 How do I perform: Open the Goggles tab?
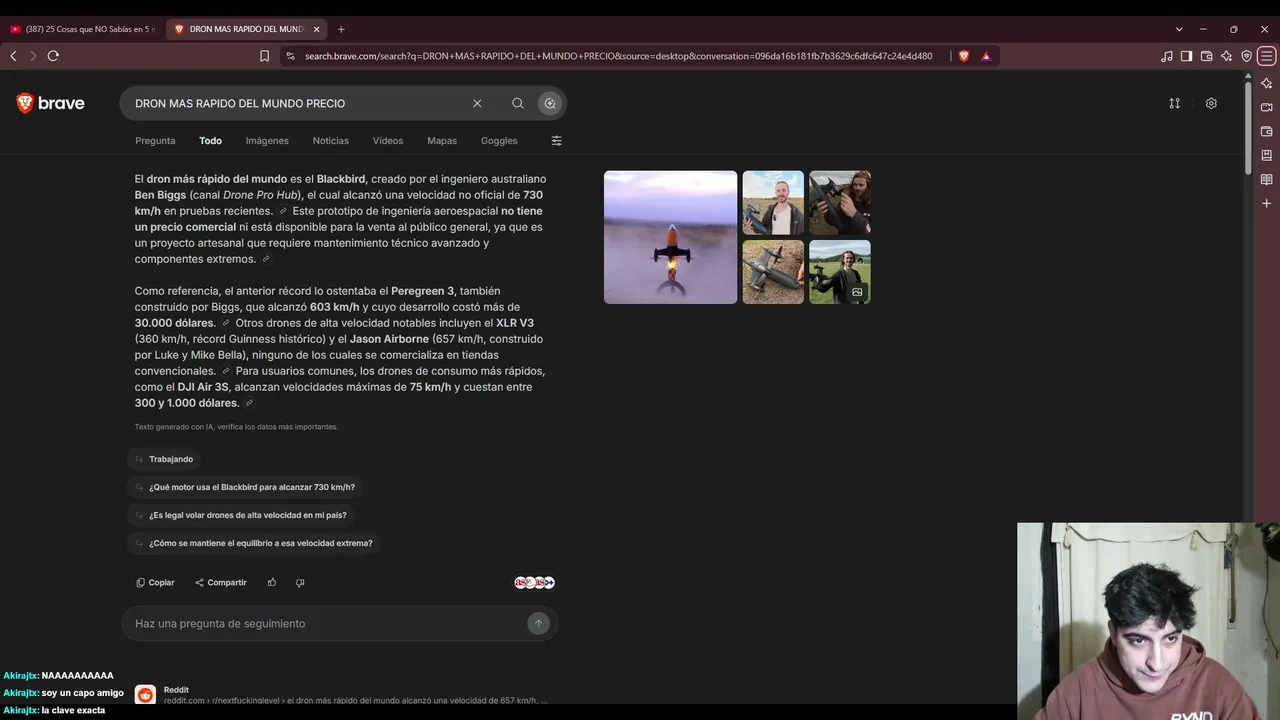pyautogui.click(x=499, y=141)
